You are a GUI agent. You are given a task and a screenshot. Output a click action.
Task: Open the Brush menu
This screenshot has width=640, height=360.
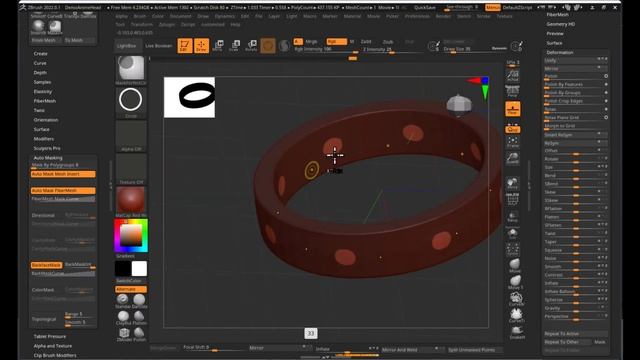140,16
